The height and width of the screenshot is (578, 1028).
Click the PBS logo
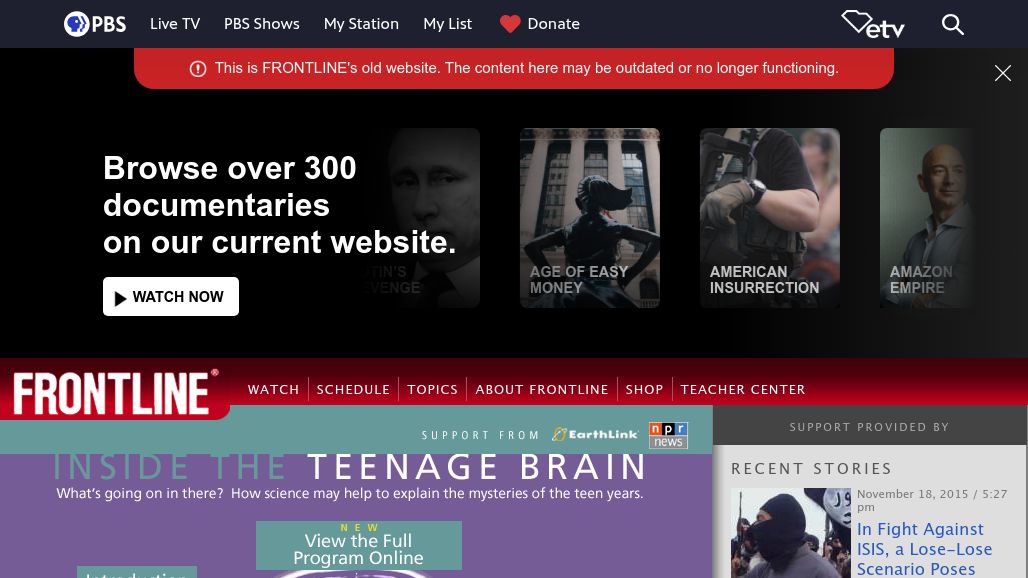pyautogui.click(x=94, y=24)
